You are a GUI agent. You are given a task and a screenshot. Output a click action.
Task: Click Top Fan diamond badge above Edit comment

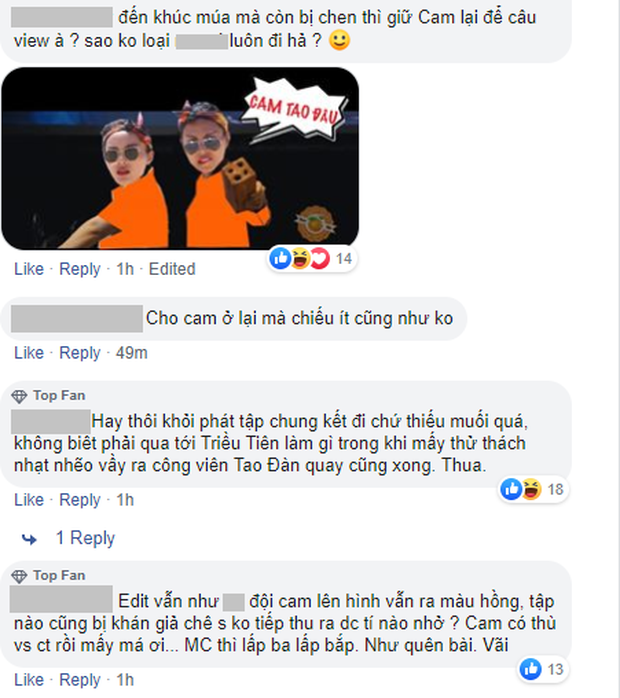coord(19,576)
